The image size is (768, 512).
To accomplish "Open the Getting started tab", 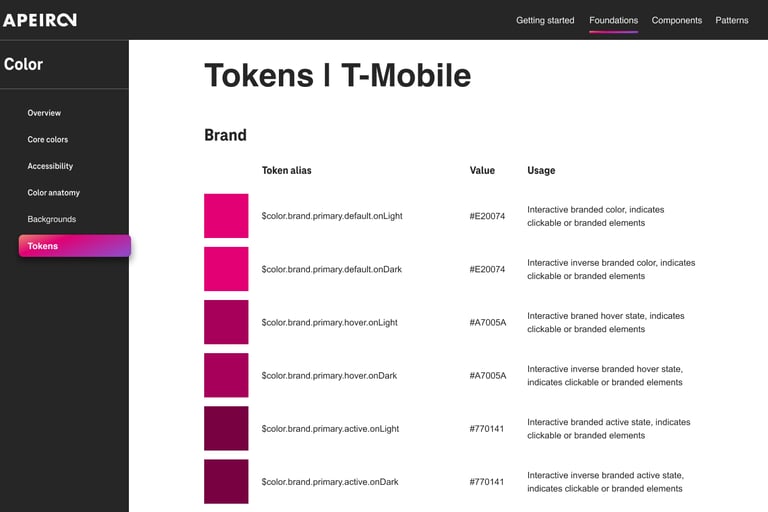I will 545,20.
